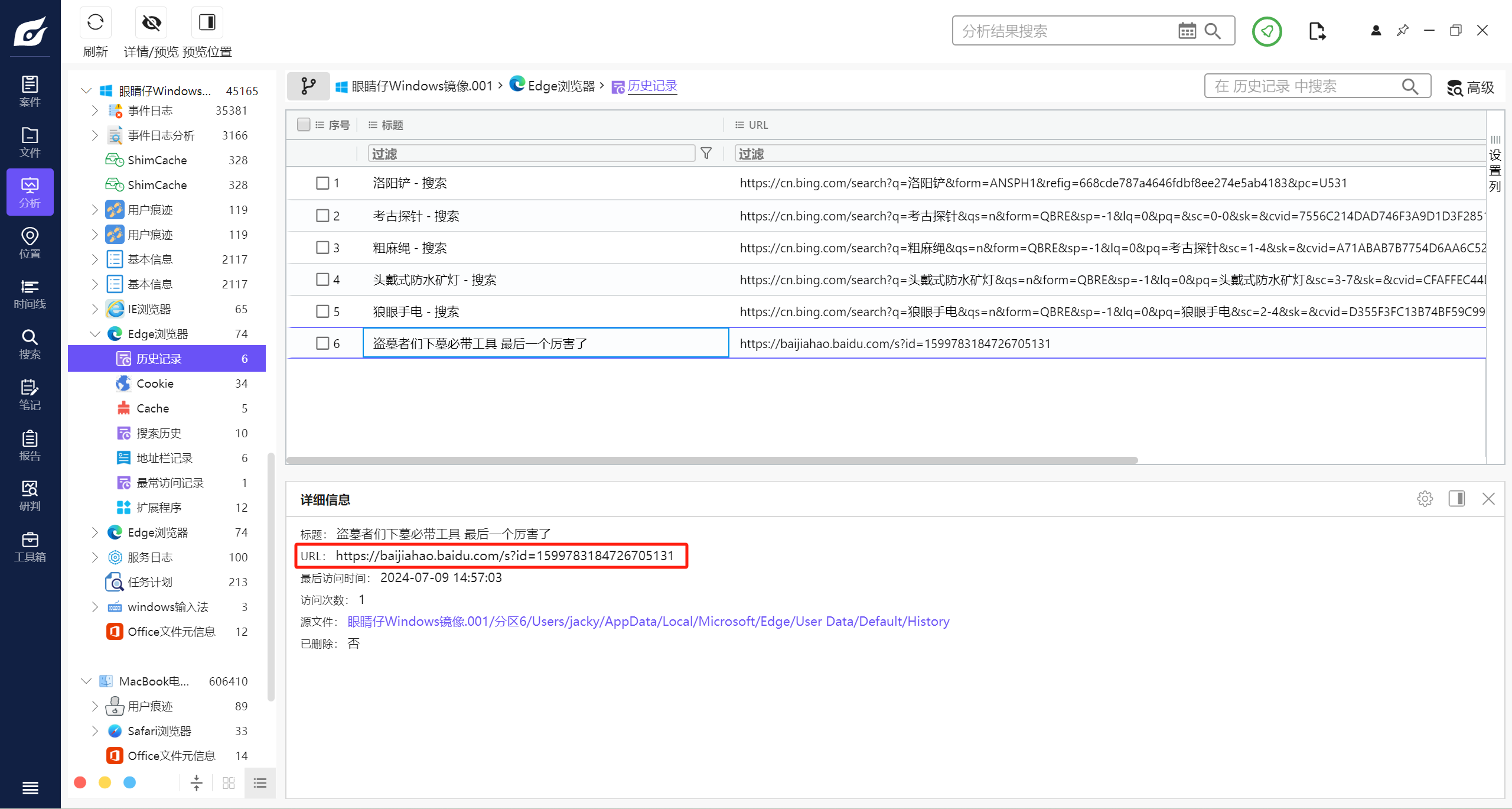Screen dimensions: 1512x809
Task: Open the 搜索历史 tree item
Action: coord(158,433)
